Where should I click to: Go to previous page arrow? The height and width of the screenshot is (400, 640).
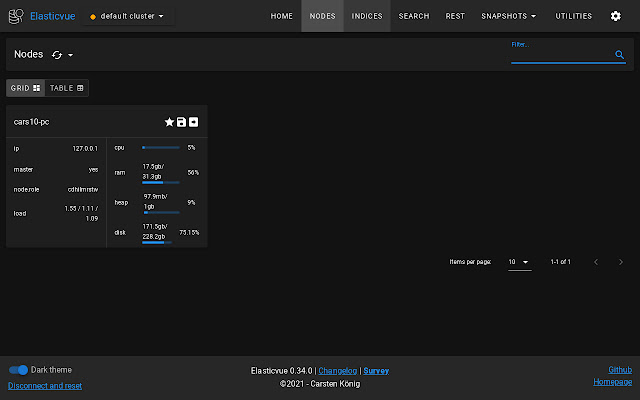point(596,262)
